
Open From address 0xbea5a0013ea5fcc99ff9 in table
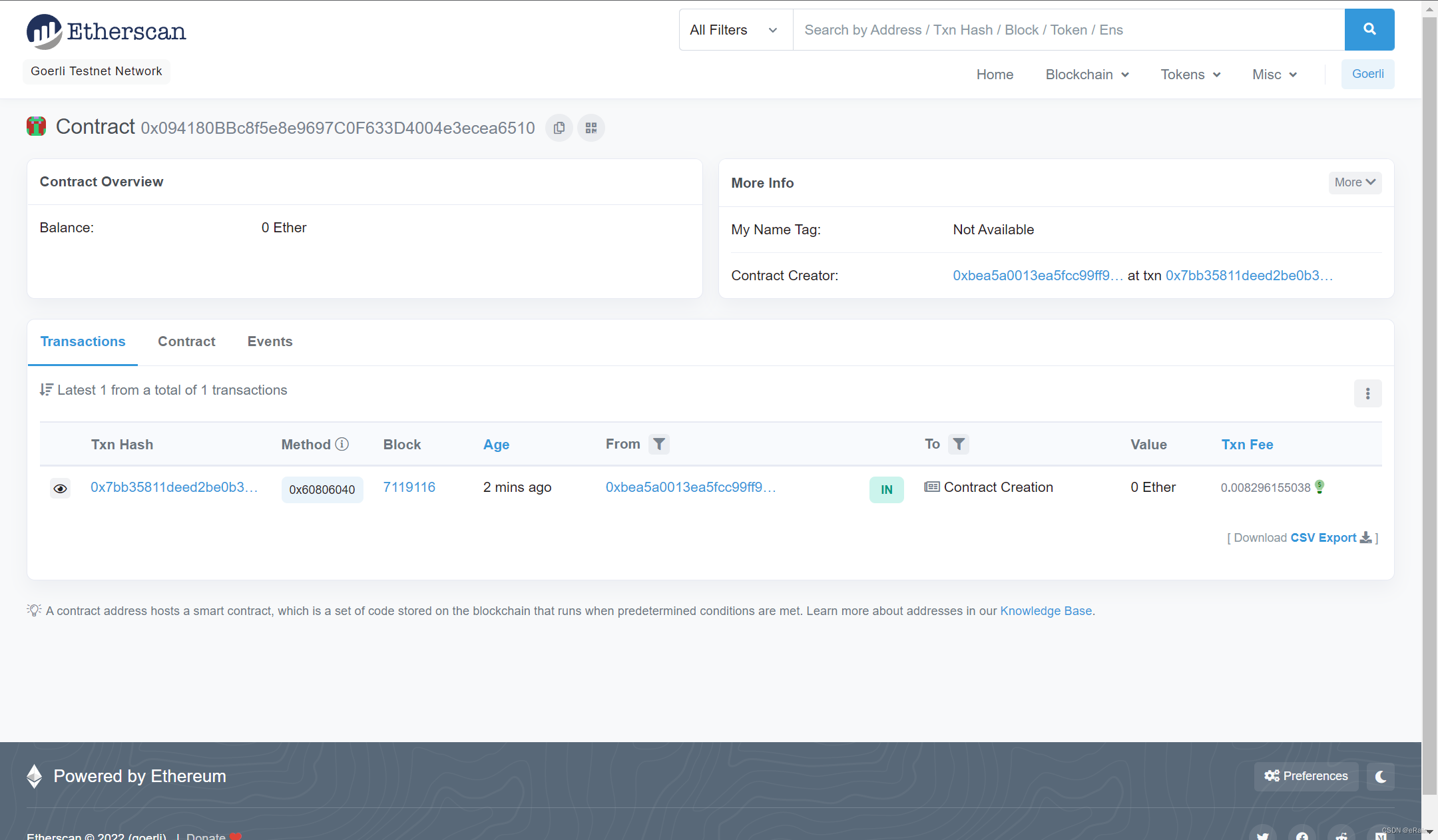coord(690,487)
